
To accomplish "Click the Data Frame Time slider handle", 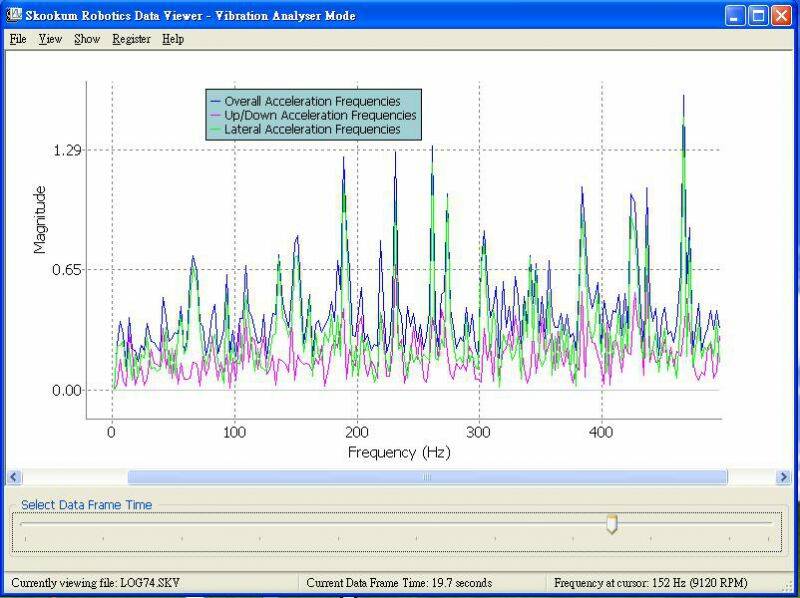I will [x=611, y=524].
